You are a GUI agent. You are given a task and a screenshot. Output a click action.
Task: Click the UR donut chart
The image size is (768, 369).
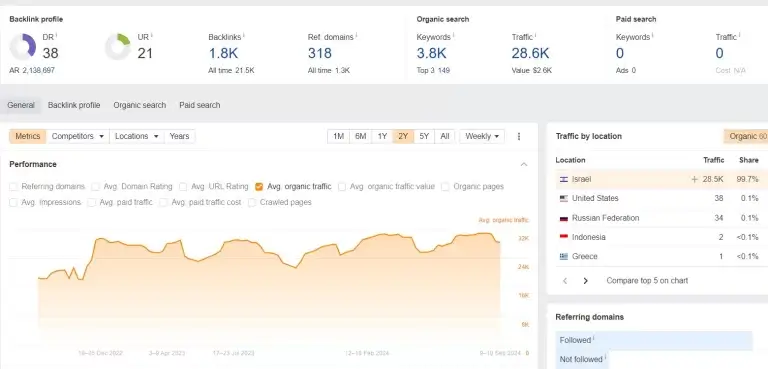coord(118,47)
